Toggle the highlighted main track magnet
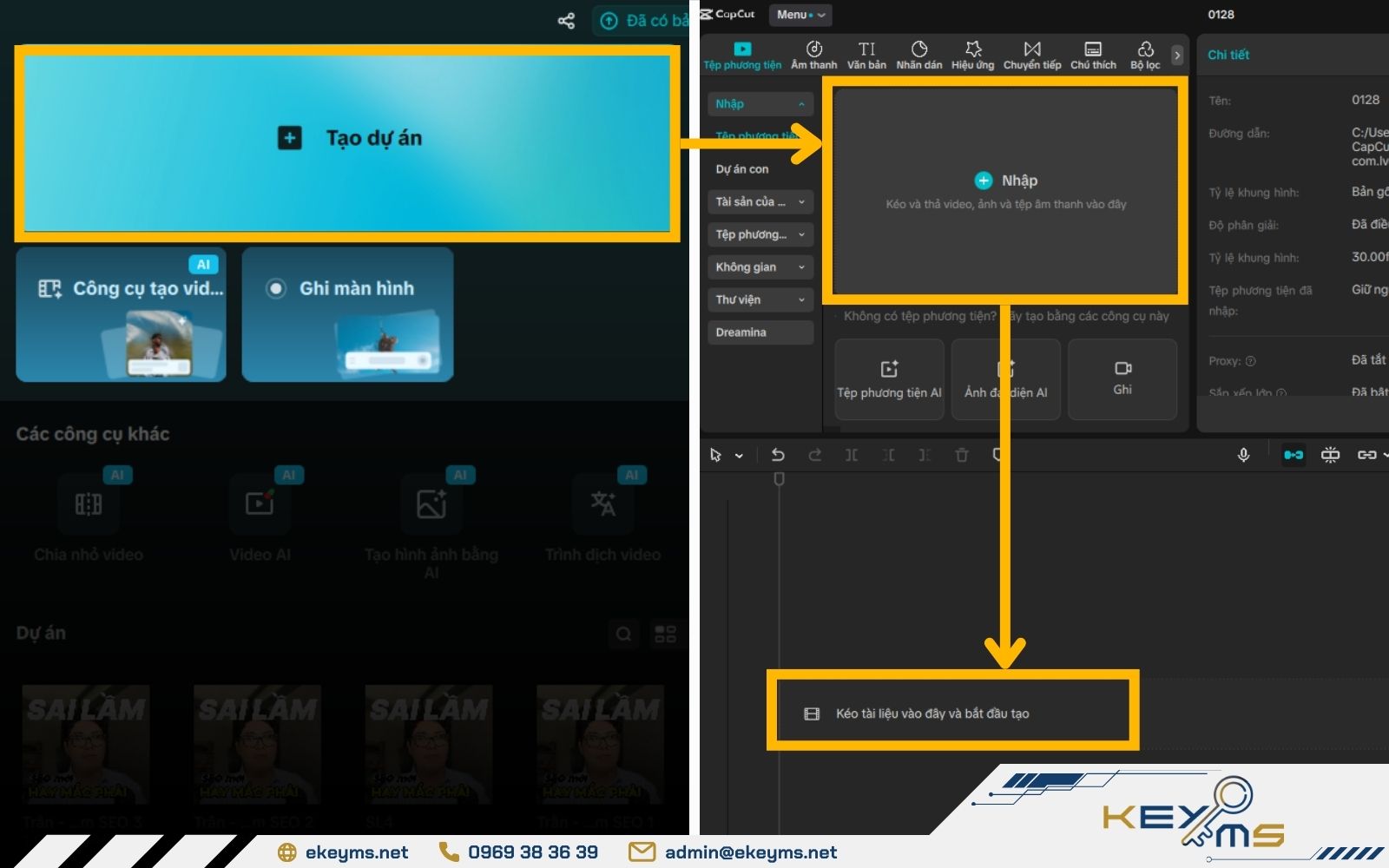This screenshot has height=868, width=1389. click(1294, 455)
